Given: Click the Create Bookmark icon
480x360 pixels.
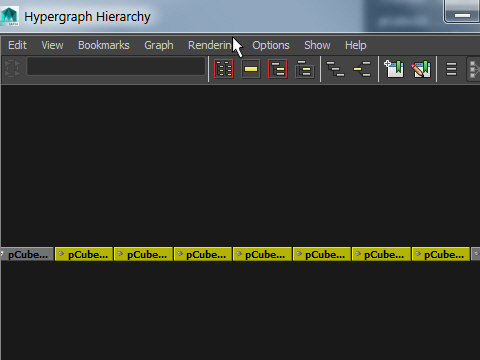Looking at the screenshot, I should 394,69.
